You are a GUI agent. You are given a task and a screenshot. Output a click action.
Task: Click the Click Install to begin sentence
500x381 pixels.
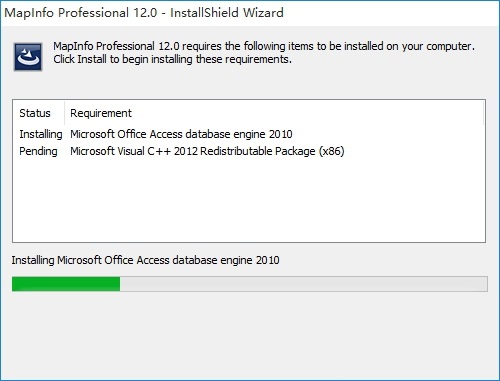coord(172,59)
